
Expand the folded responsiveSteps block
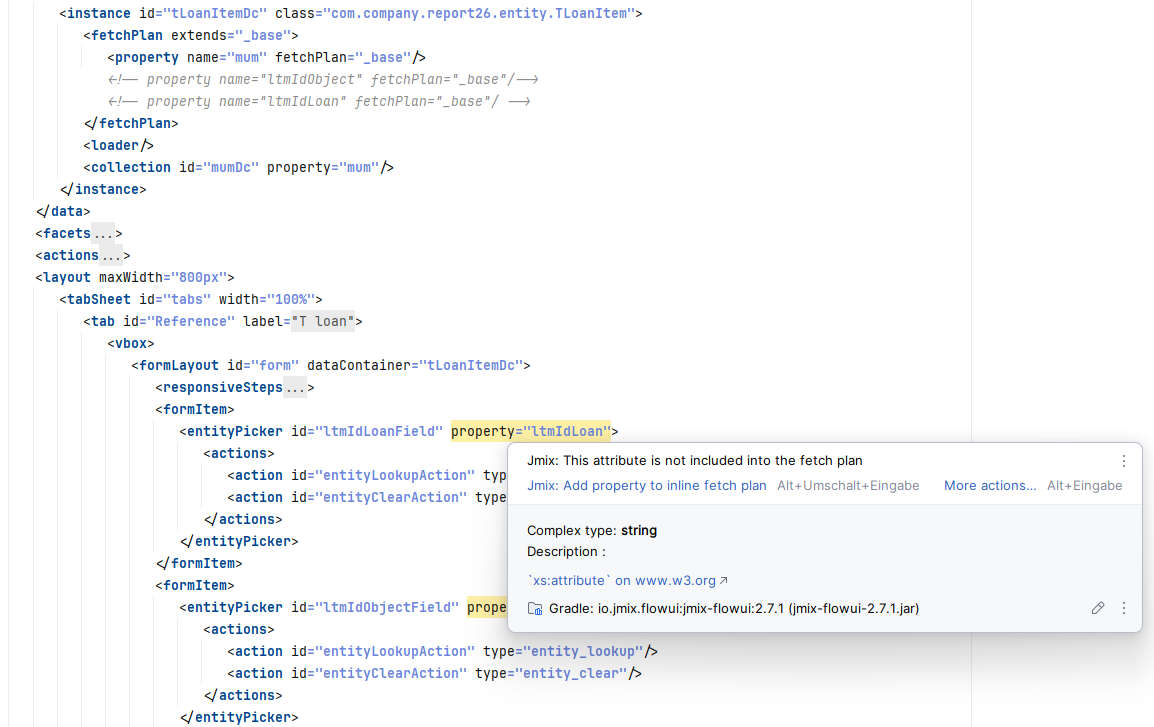295,388
